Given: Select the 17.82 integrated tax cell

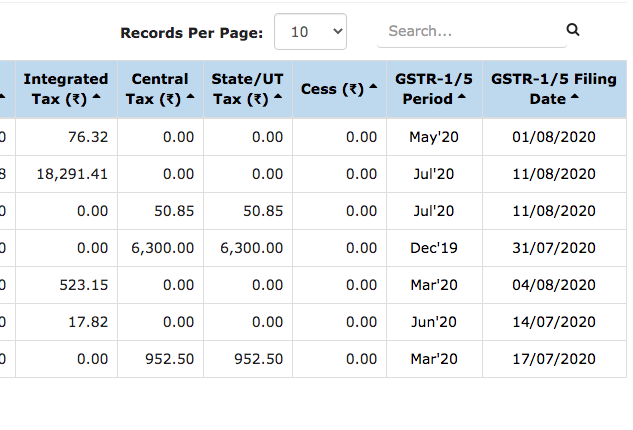Looking at the screenshot, I should (x=66, y=322).
